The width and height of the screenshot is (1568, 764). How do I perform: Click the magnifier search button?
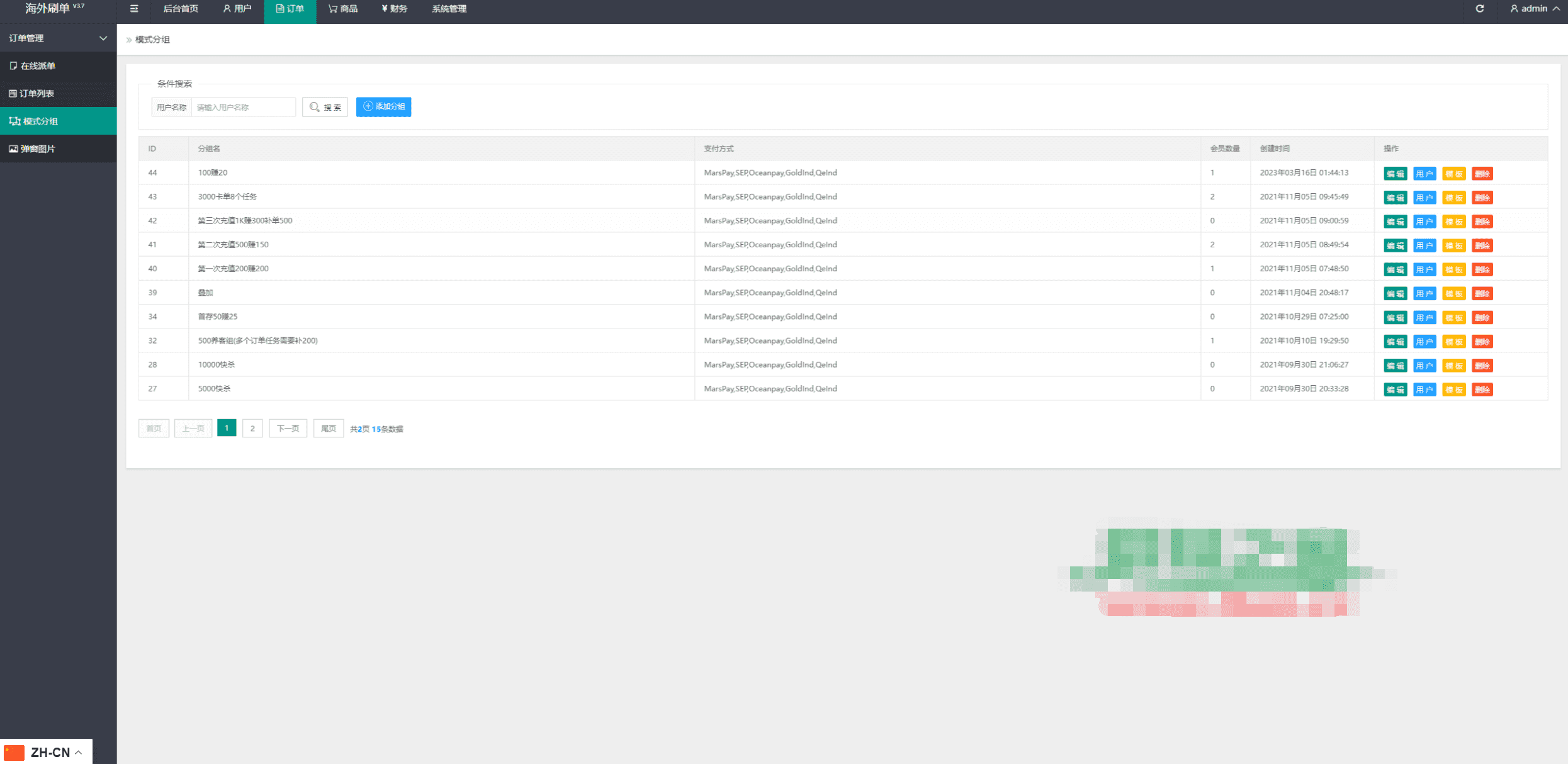pos(325,107)
